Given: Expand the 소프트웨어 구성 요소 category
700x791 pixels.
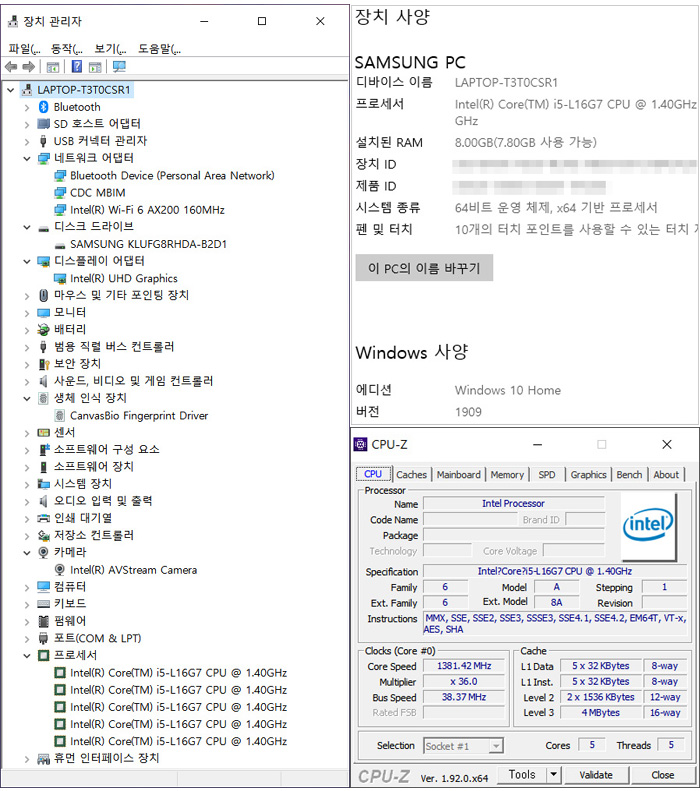Looking at the screenshot, I should 27,450.
